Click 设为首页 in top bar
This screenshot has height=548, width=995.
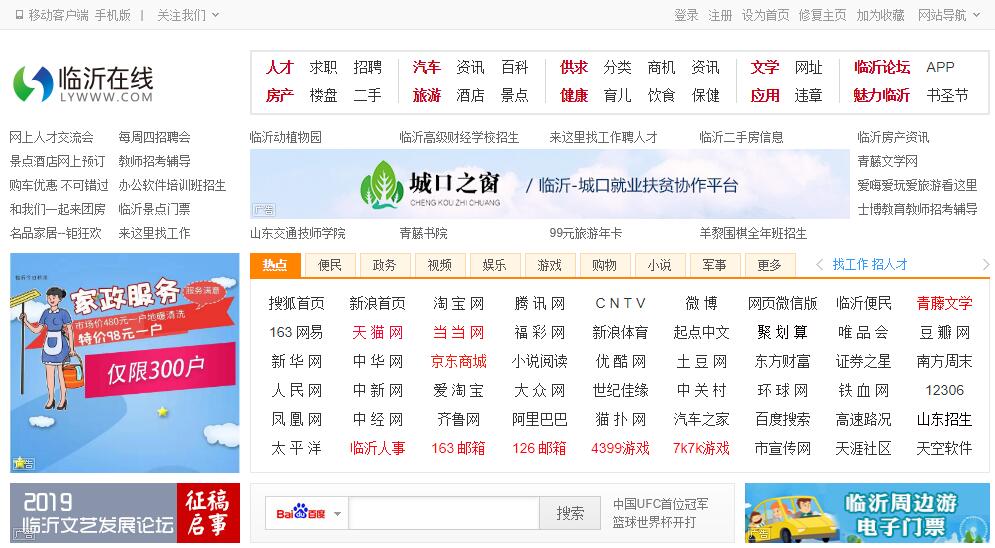click(x=766, y=15)
